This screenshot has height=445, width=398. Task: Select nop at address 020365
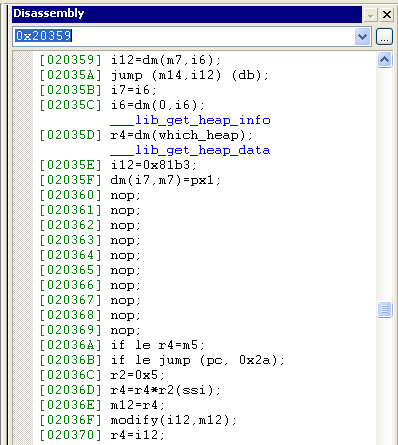(x=125, y=270)
